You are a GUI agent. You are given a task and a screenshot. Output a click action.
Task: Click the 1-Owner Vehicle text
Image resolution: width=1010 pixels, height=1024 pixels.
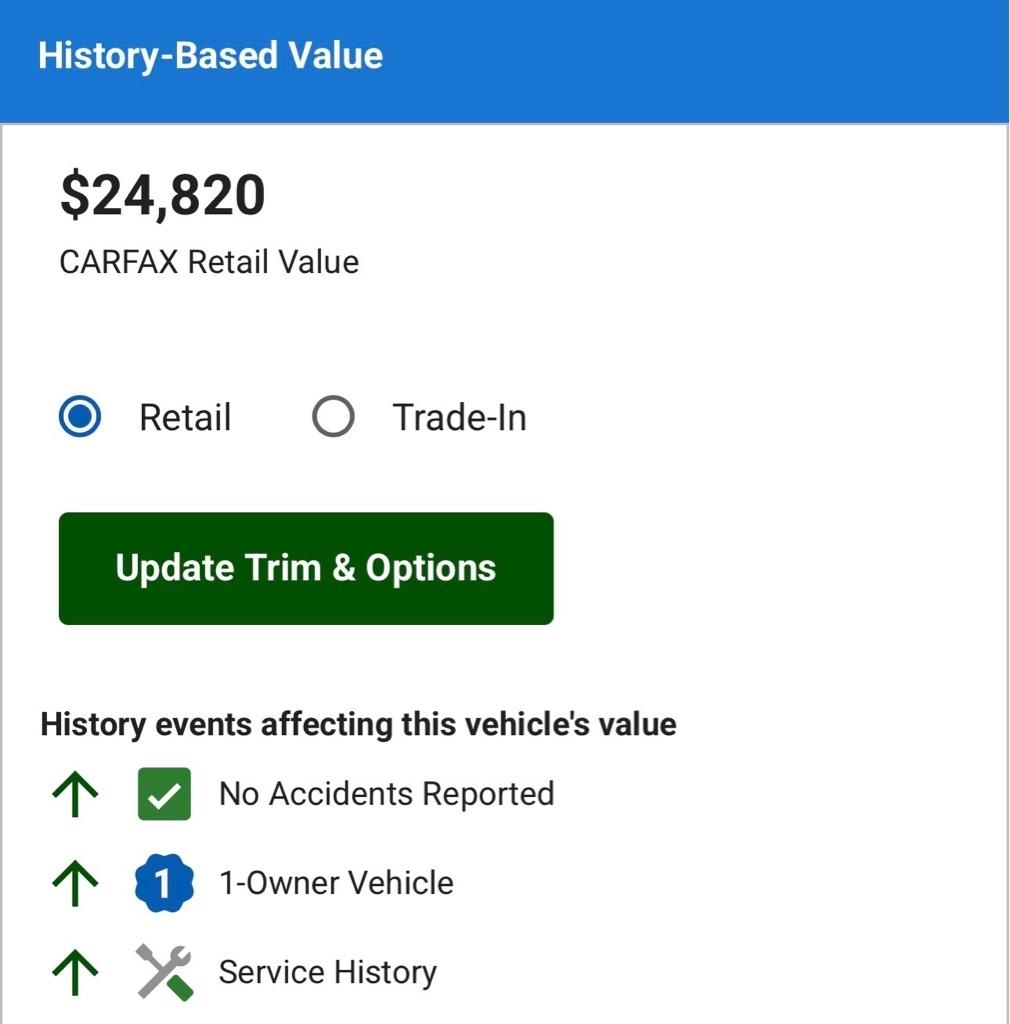336,883
